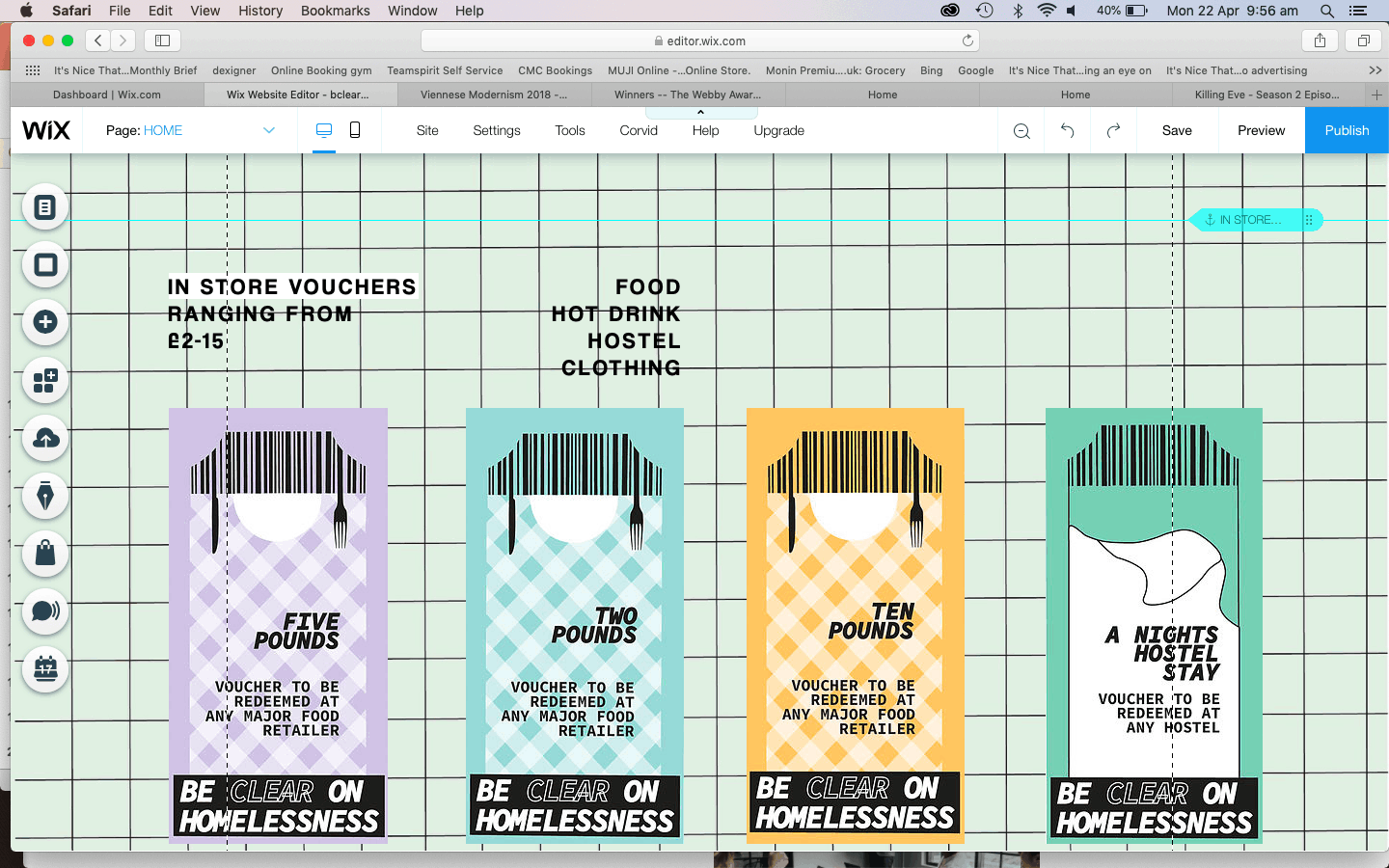Click the Wi-Fi status icon

(1047, 11)
